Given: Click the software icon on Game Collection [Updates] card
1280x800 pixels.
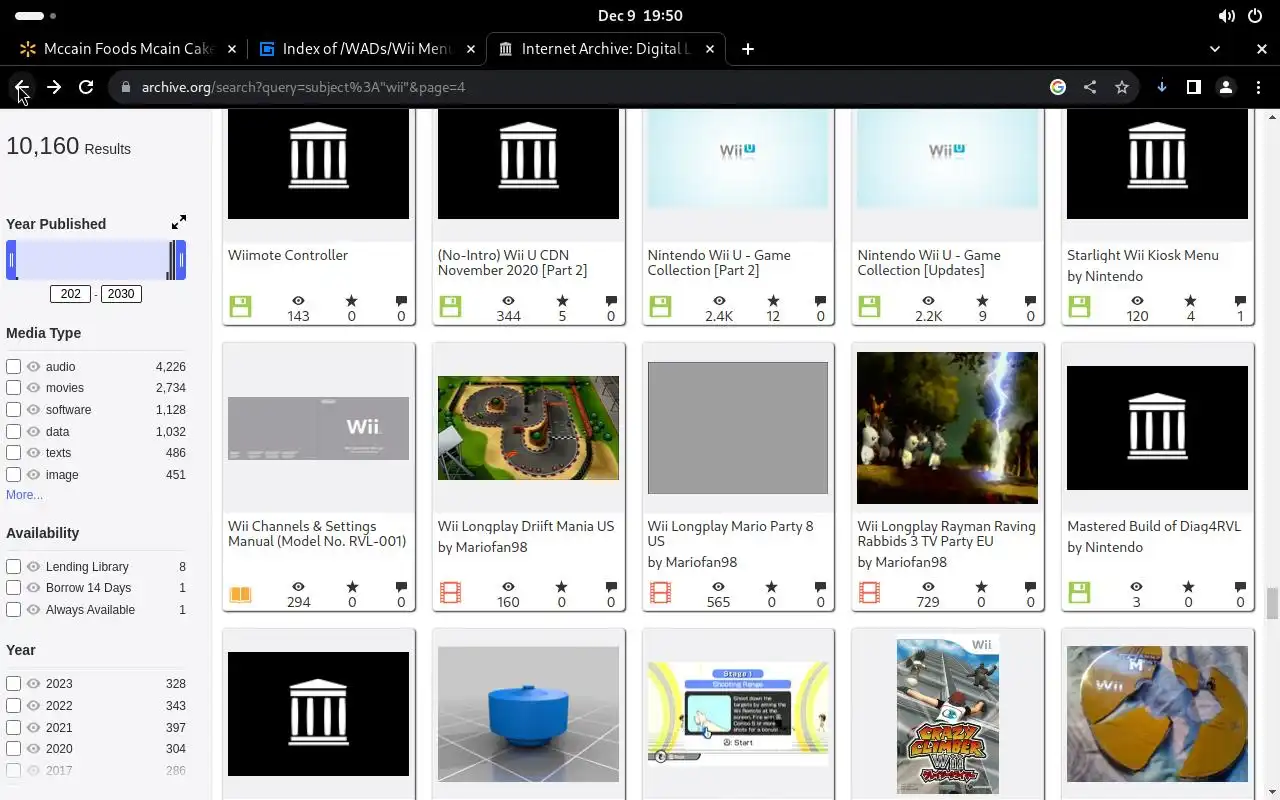Looking at the screenshot, I should 869,307.
